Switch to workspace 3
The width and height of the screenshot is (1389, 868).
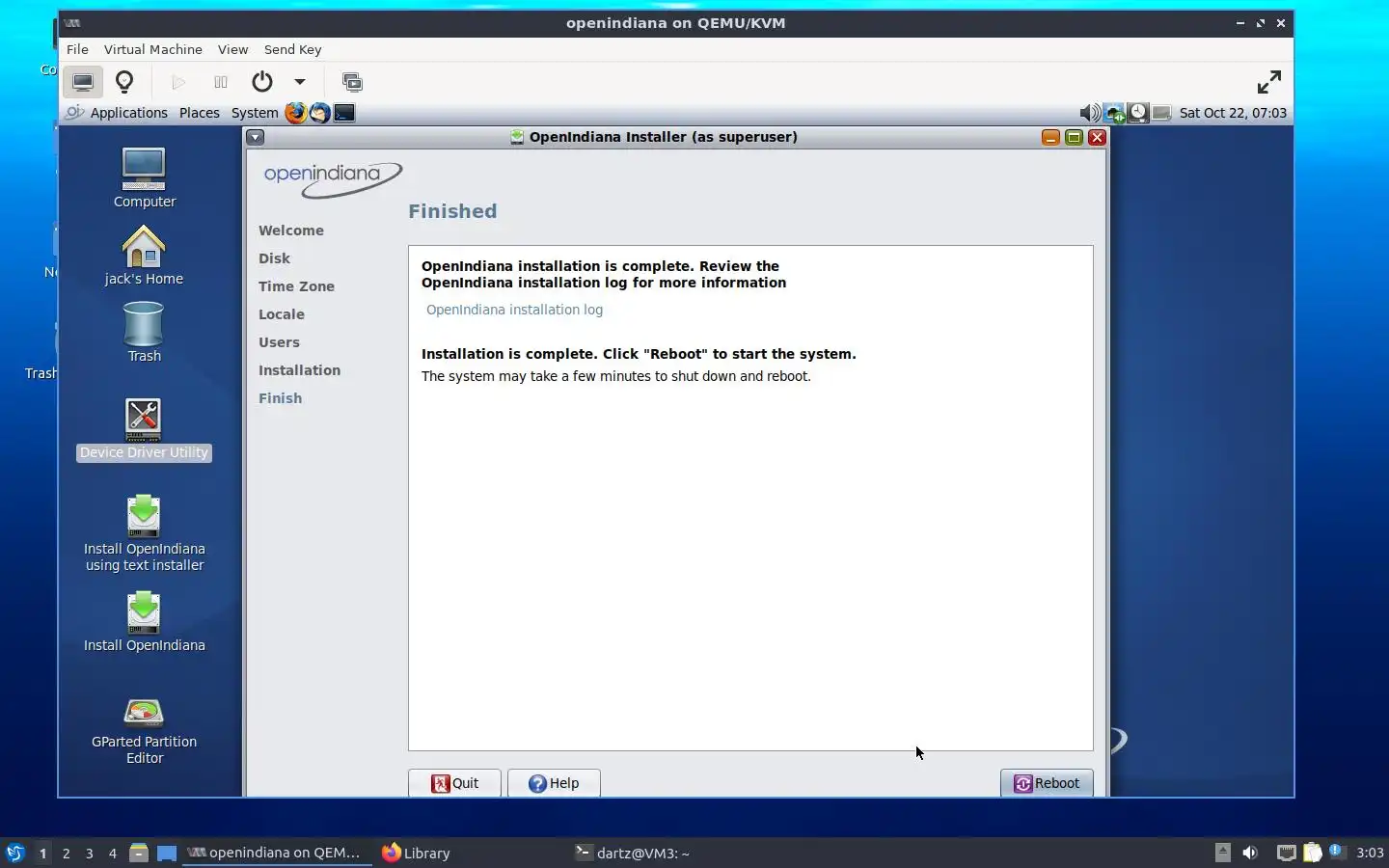tap(89, 853)
